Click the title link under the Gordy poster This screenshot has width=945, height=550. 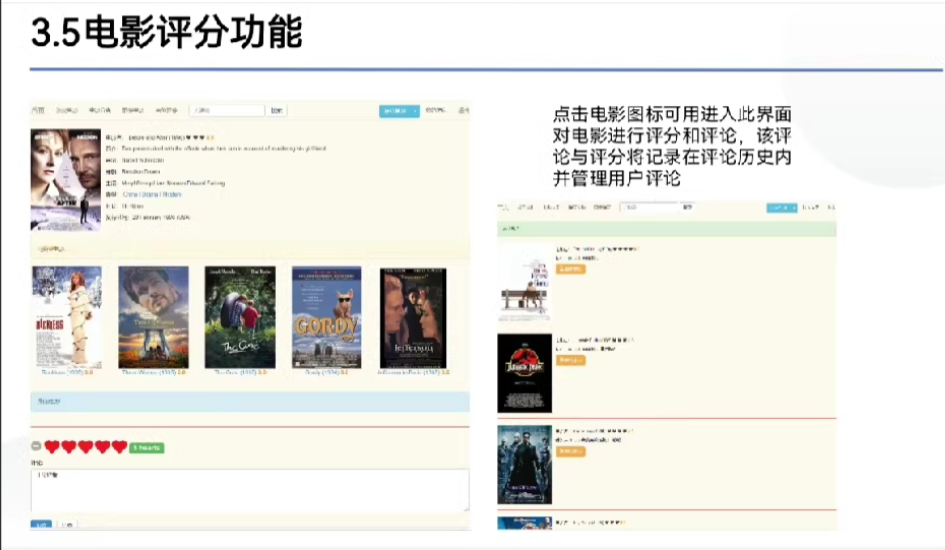click(327, 373)
